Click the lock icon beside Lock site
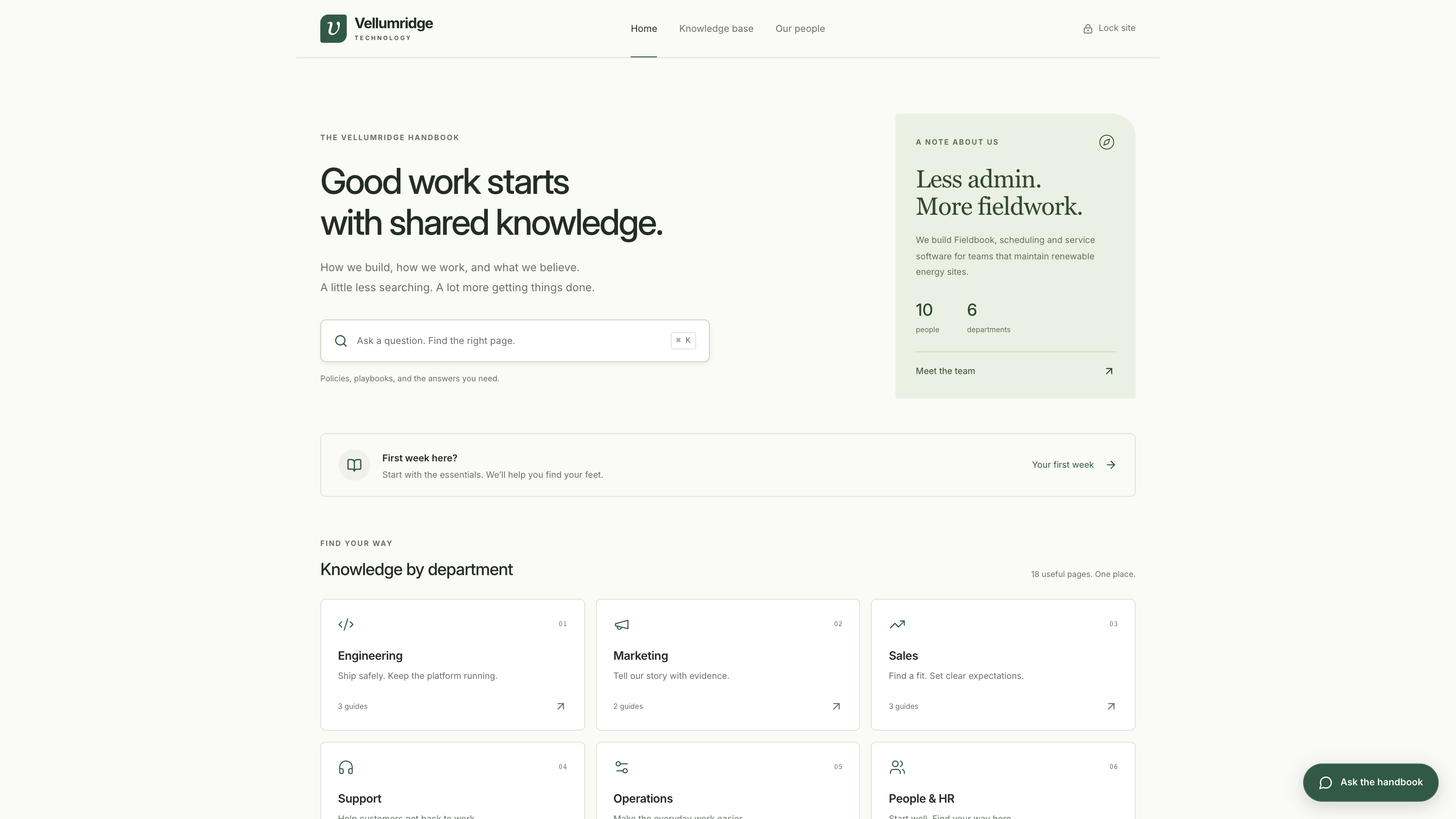The height and width of the screenshot is (819, 1456). click(1087, 28)
